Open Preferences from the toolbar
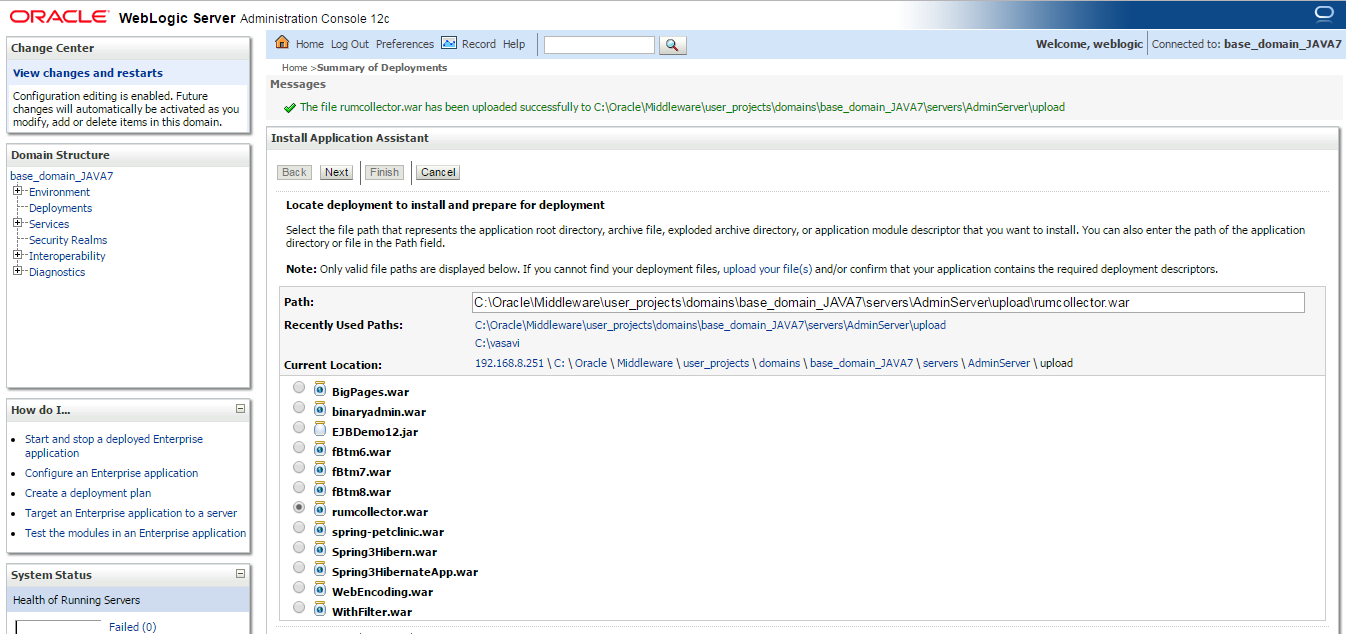 pos(405,44)
